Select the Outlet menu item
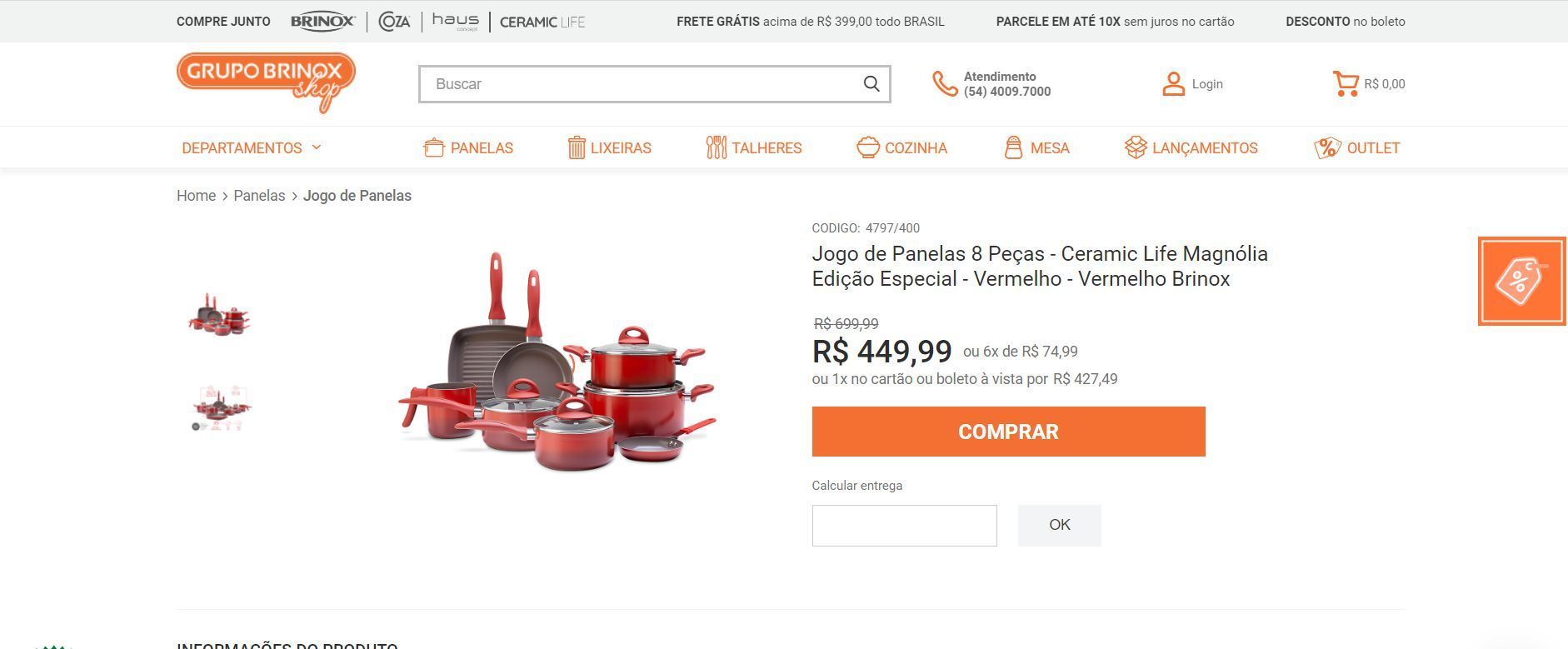Image resolution: width=1568 pixels, height=649 pixels. 1357,148
